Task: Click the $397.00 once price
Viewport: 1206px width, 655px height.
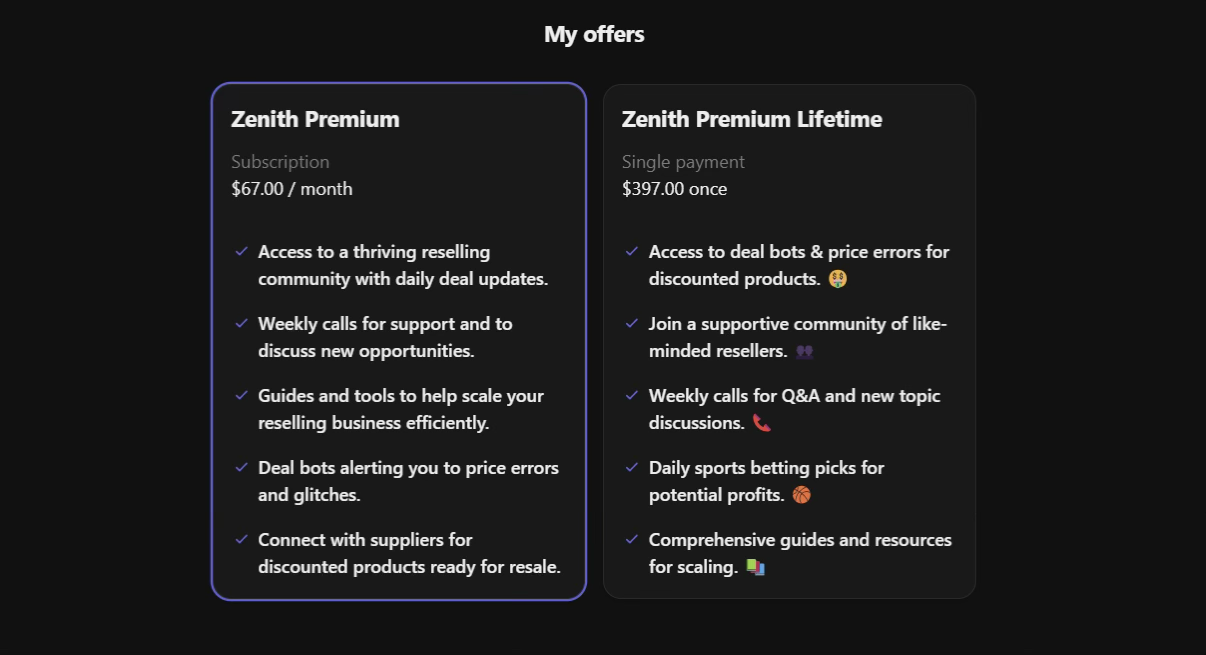Action: (x=675, y=188)
